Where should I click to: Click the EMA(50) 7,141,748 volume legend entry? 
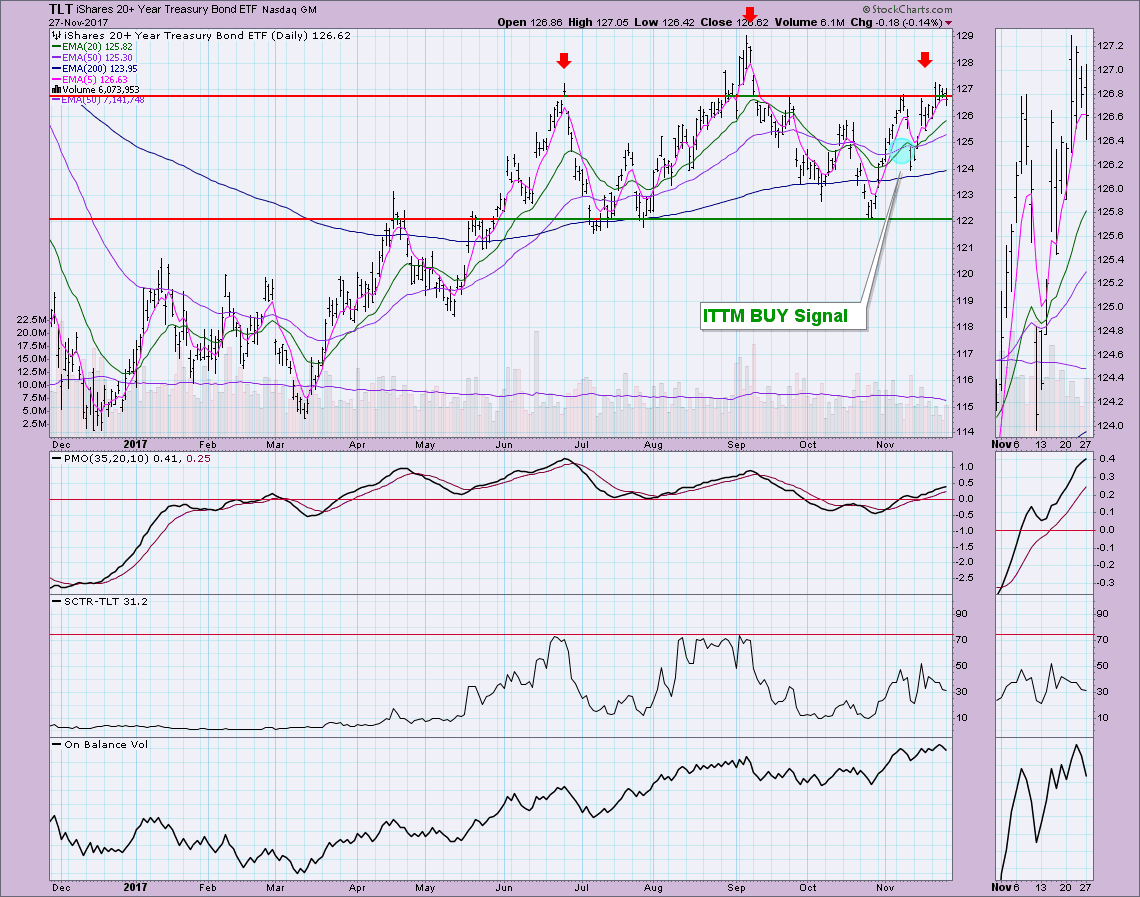[x=98, y=100]
